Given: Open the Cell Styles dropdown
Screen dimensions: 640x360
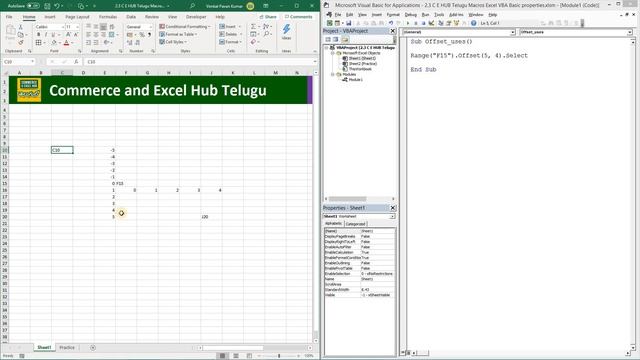Looking at the screenshot, I should click(173, 42).
